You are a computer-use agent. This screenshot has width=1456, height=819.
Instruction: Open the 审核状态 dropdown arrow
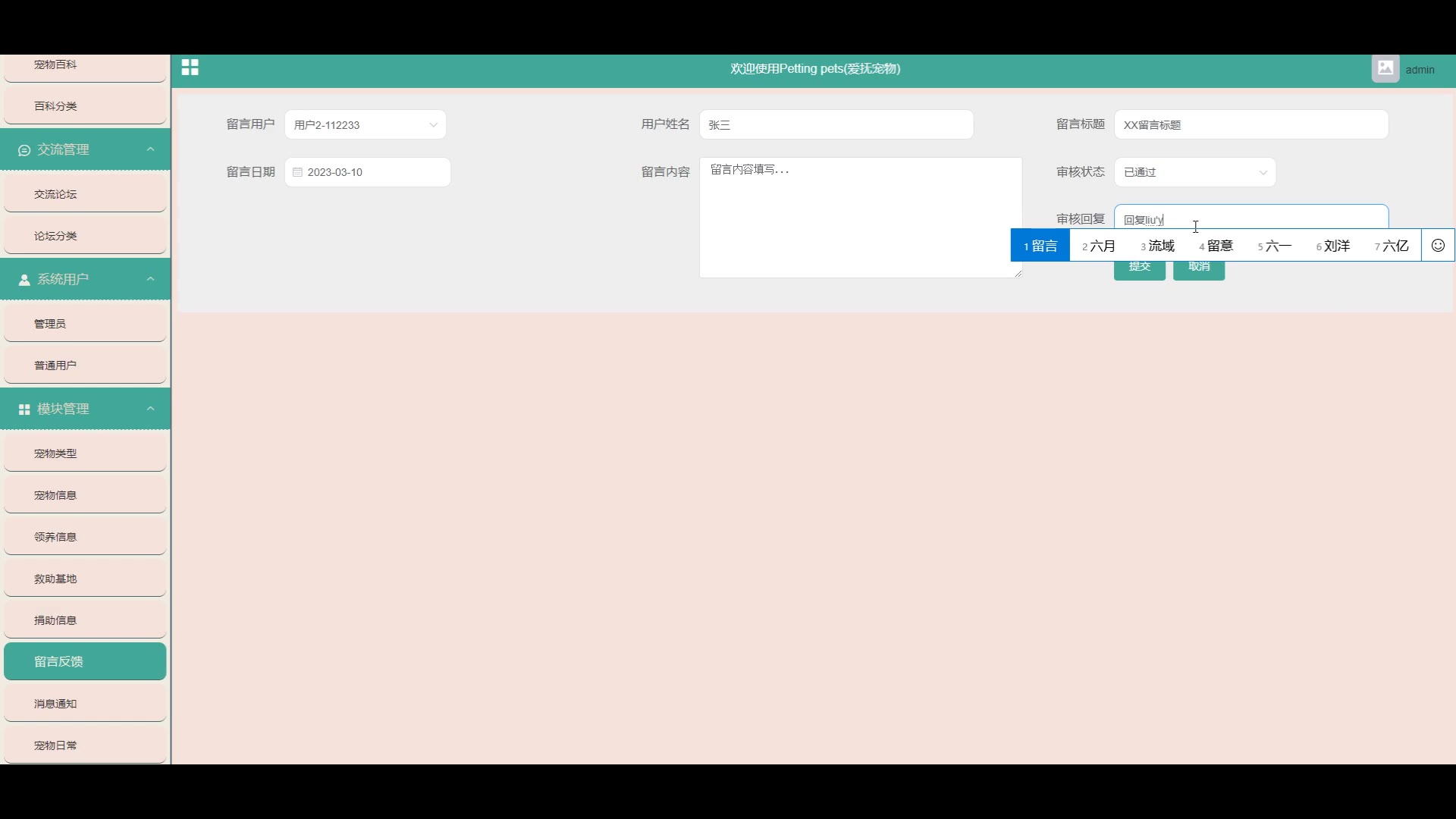[1263, 173]
